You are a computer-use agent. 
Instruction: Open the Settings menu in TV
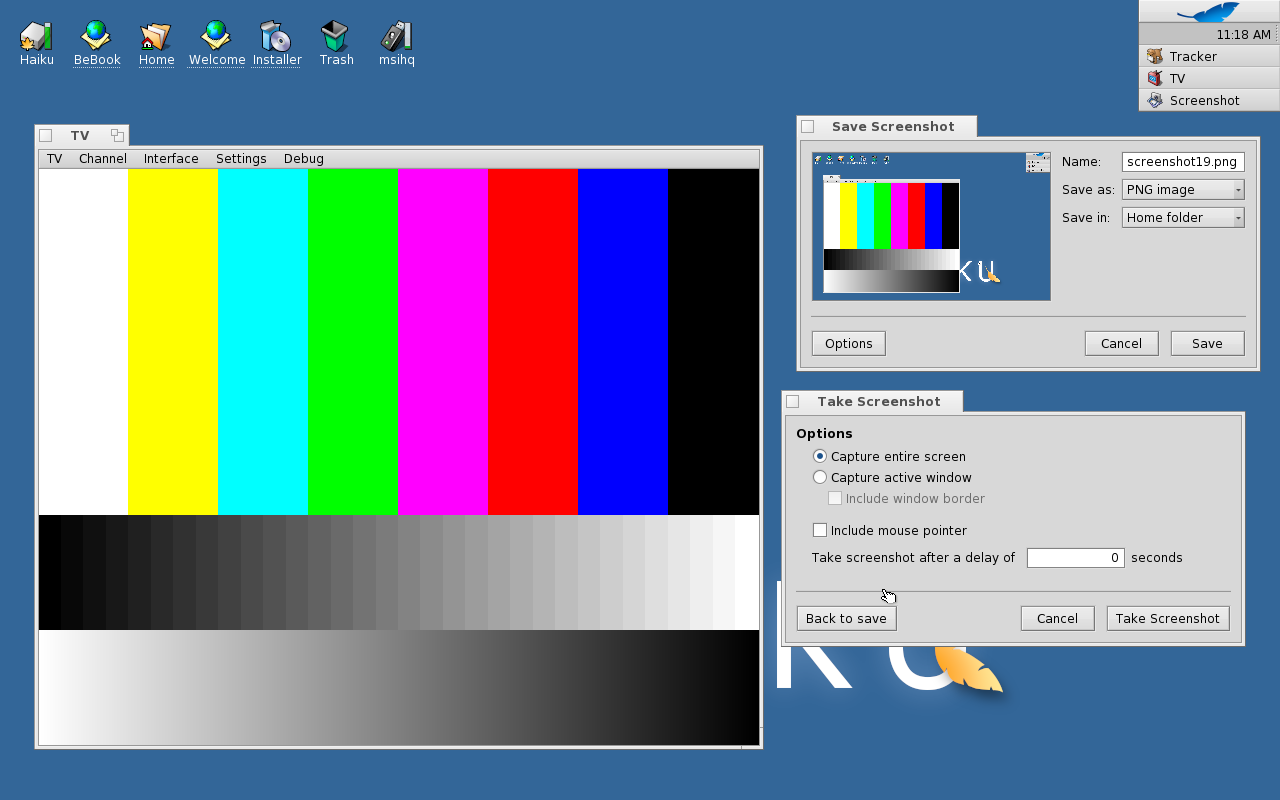pyautogui.click(x=241, y=159)
